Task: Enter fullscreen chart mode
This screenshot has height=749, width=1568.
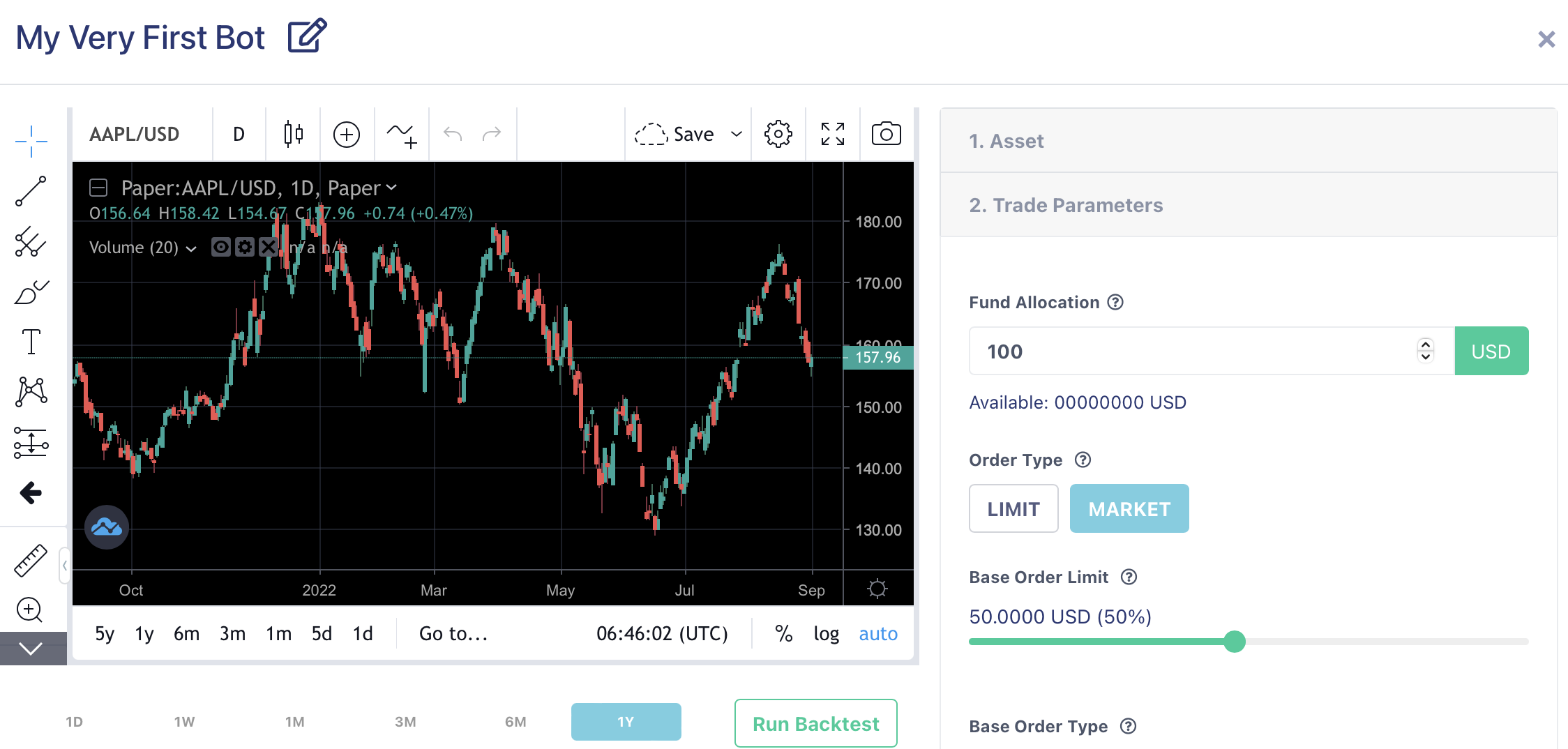Action: 832,133
